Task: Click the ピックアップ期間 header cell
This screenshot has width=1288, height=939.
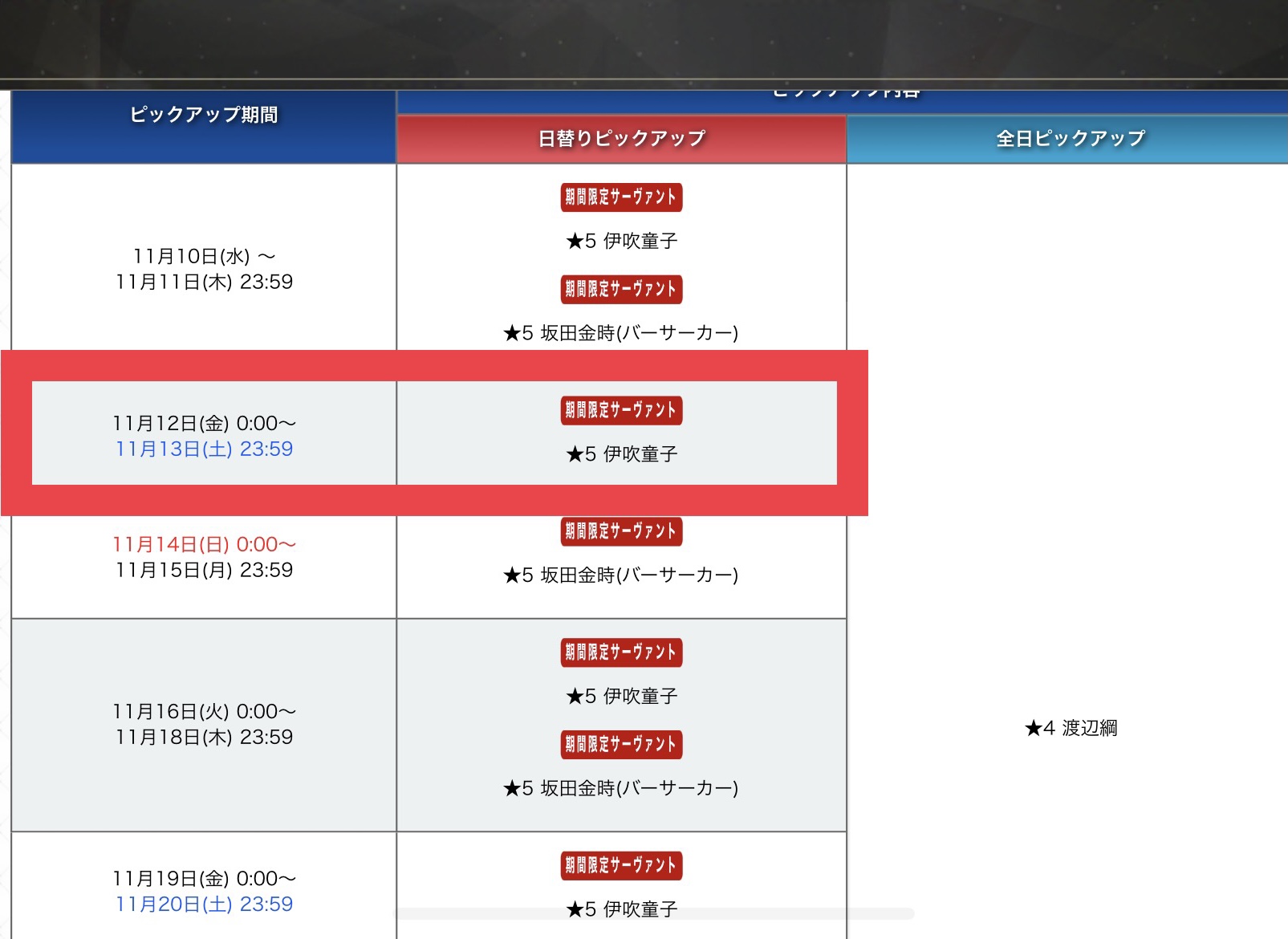Action: [x=204, y=116]
